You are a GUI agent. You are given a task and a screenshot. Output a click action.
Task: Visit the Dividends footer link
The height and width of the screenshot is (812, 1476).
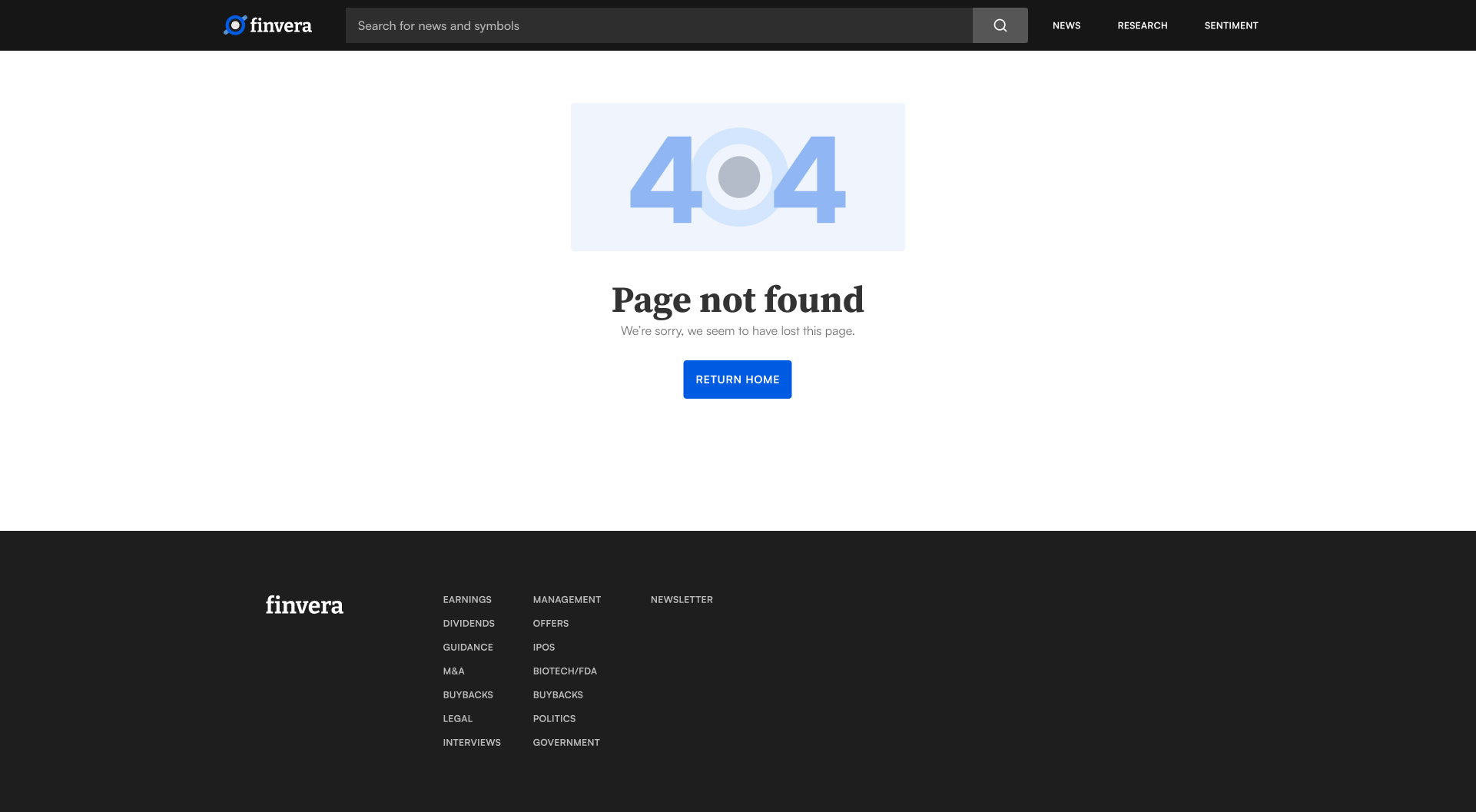[x=469, y=623]
